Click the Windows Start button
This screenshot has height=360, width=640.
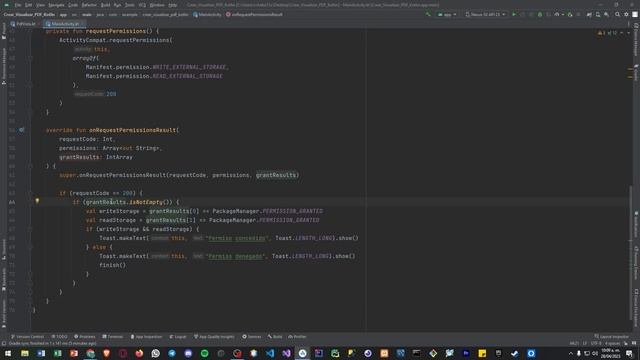coord(8,353)
